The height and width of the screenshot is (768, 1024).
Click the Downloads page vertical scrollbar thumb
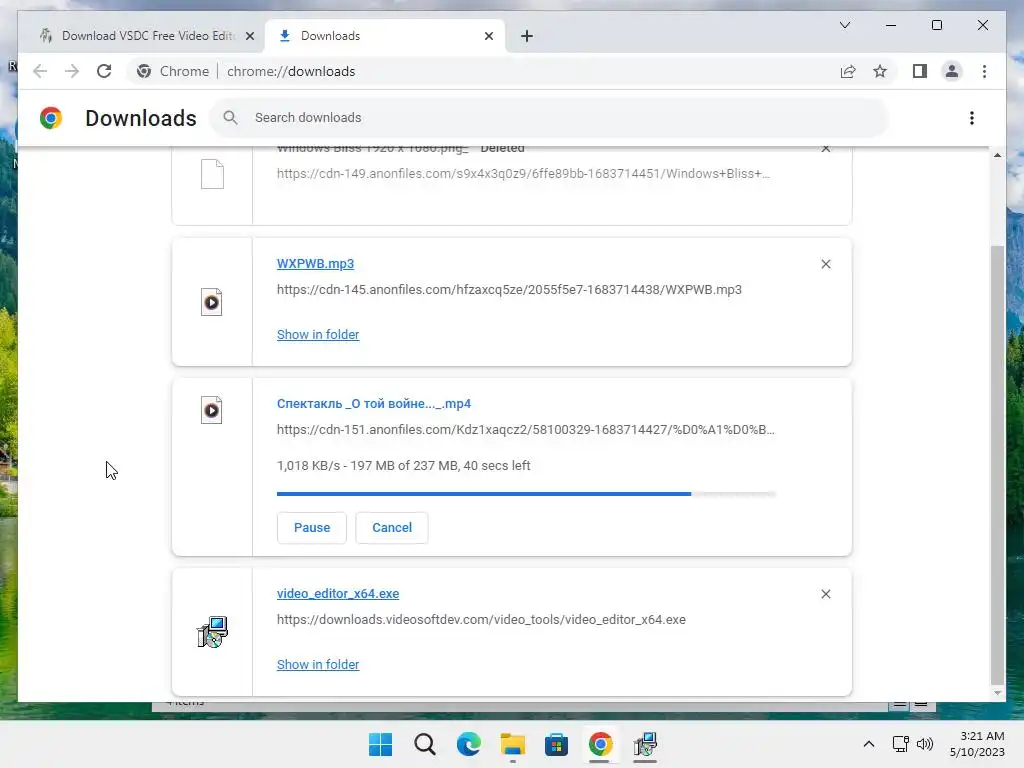pos(997,464)
